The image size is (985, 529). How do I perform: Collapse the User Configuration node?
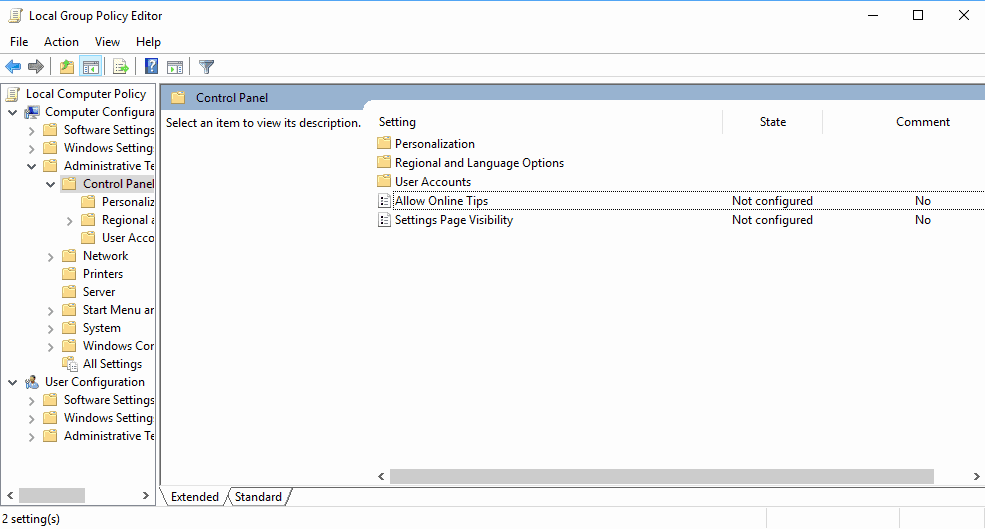coord(13,383)
